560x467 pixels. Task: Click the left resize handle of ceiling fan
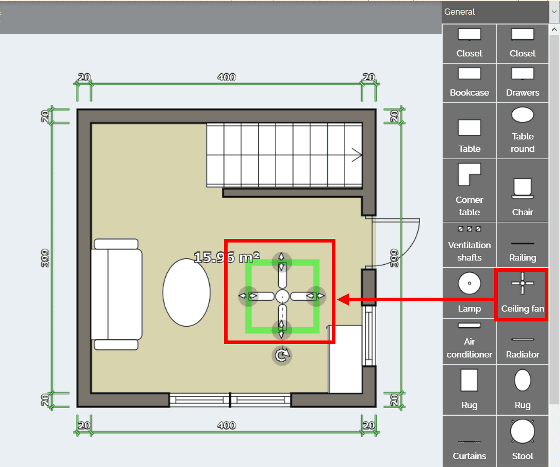[248, 296]
